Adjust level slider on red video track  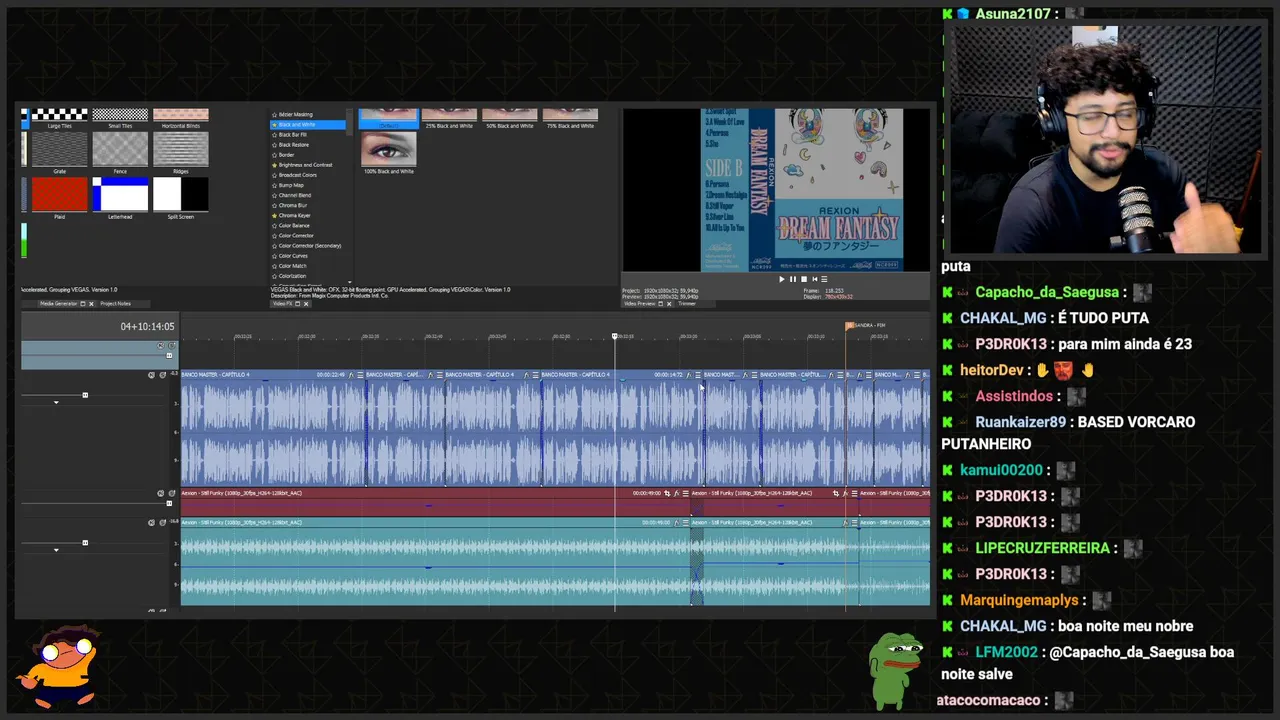pos(169,503)
